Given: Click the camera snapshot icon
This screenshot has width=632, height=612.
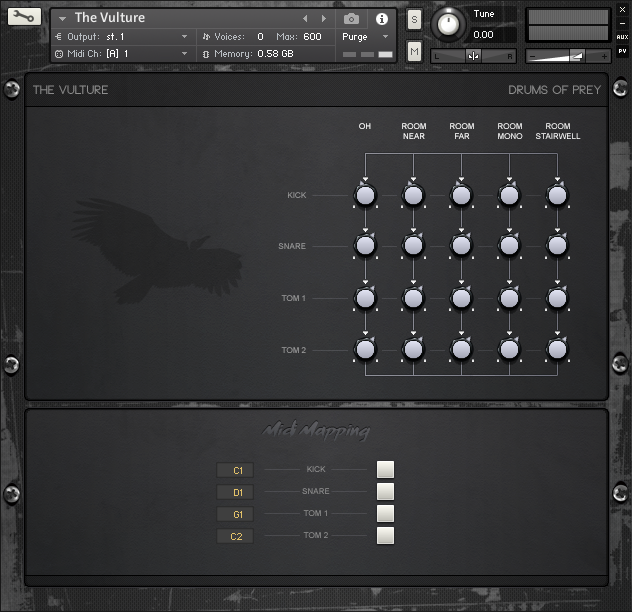Looking at the screenshot, I should (351, 19).
